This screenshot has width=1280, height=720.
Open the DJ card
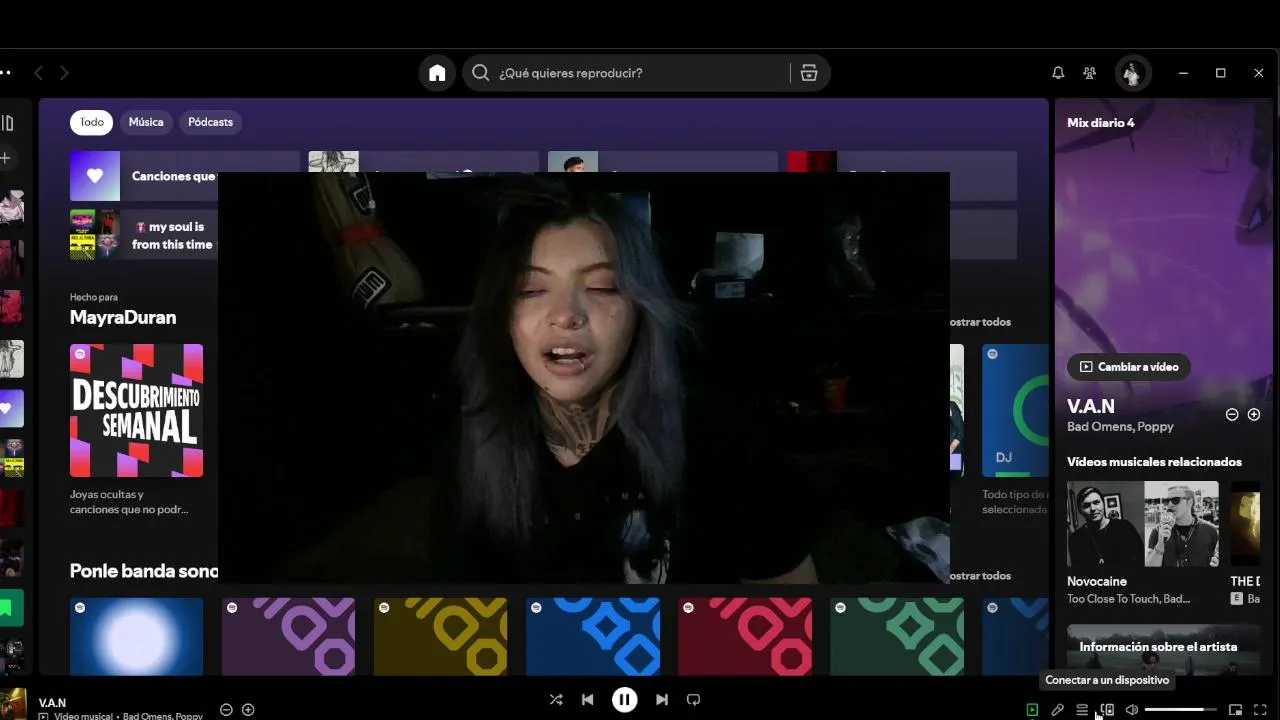coord(1015,410)
